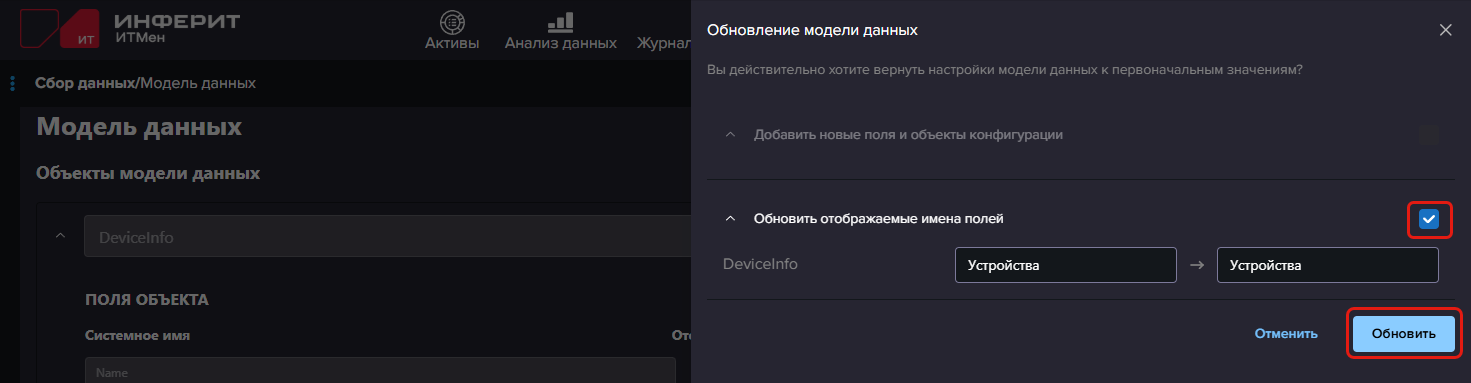Click the Name system name field

(380, 371)
